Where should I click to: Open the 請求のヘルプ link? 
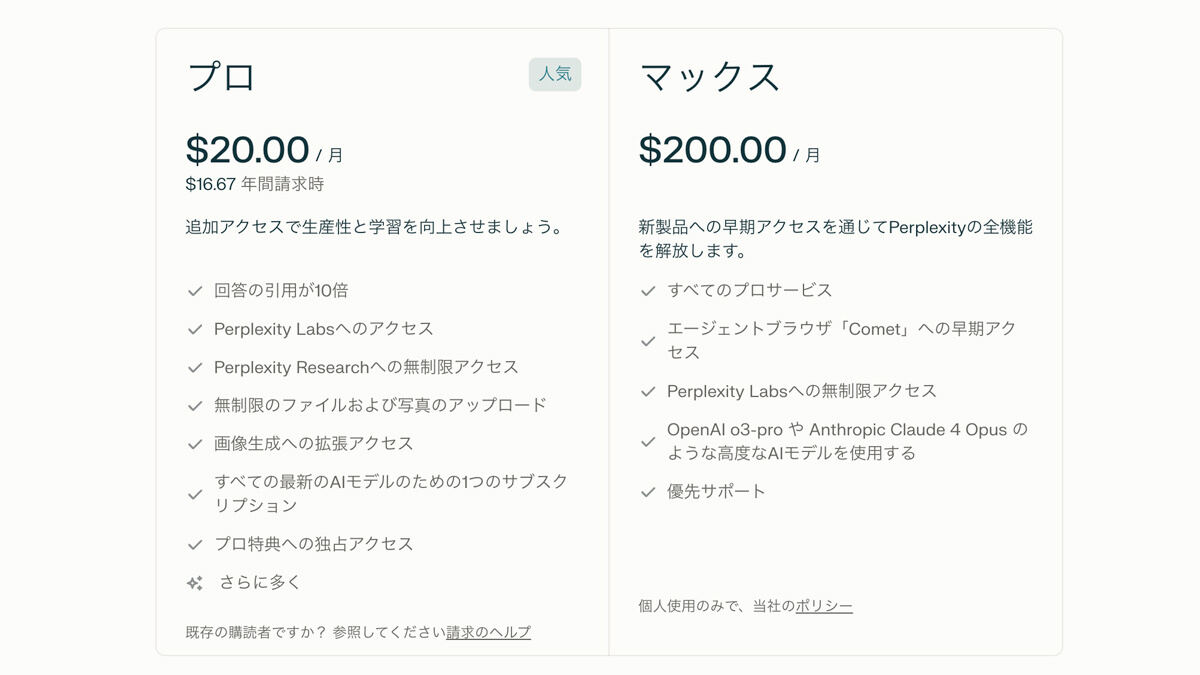488,632
